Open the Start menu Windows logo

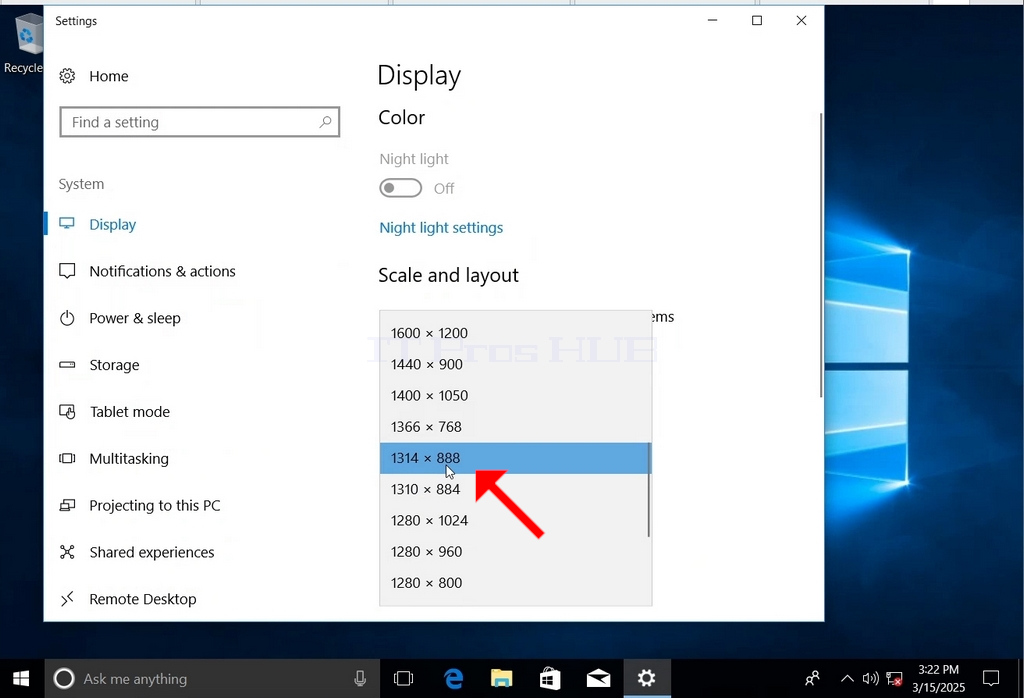(x=21, y=678)
